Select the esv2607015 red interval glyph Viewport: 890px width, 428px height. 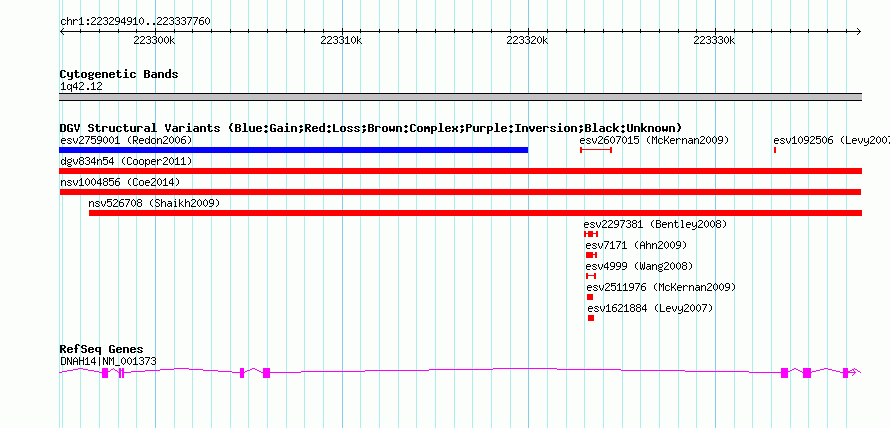(x=595, y=150)
